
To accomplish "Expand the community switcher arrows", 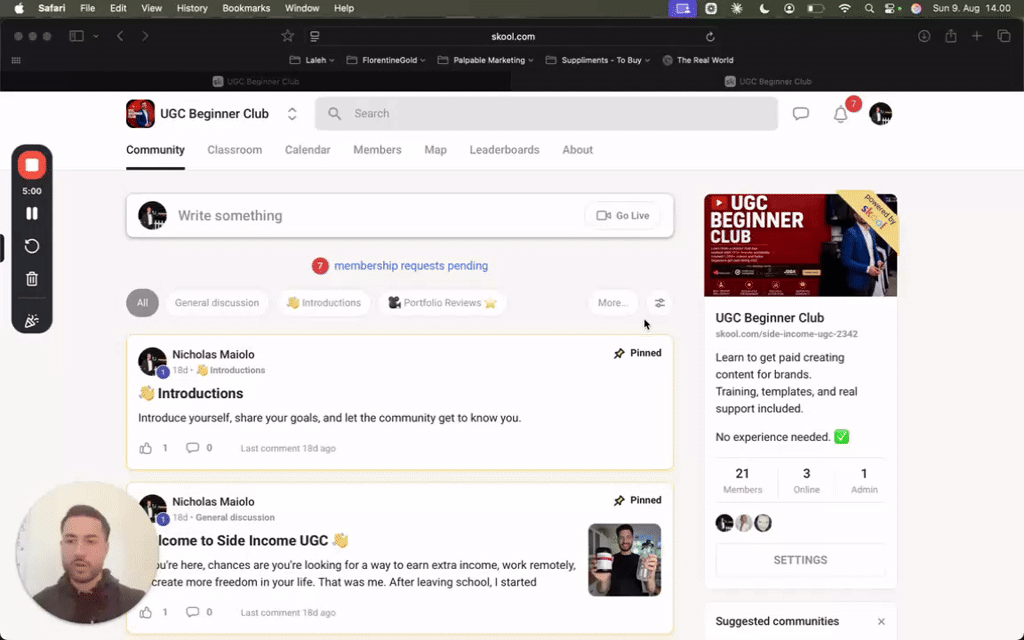I will tap(292, 114).
